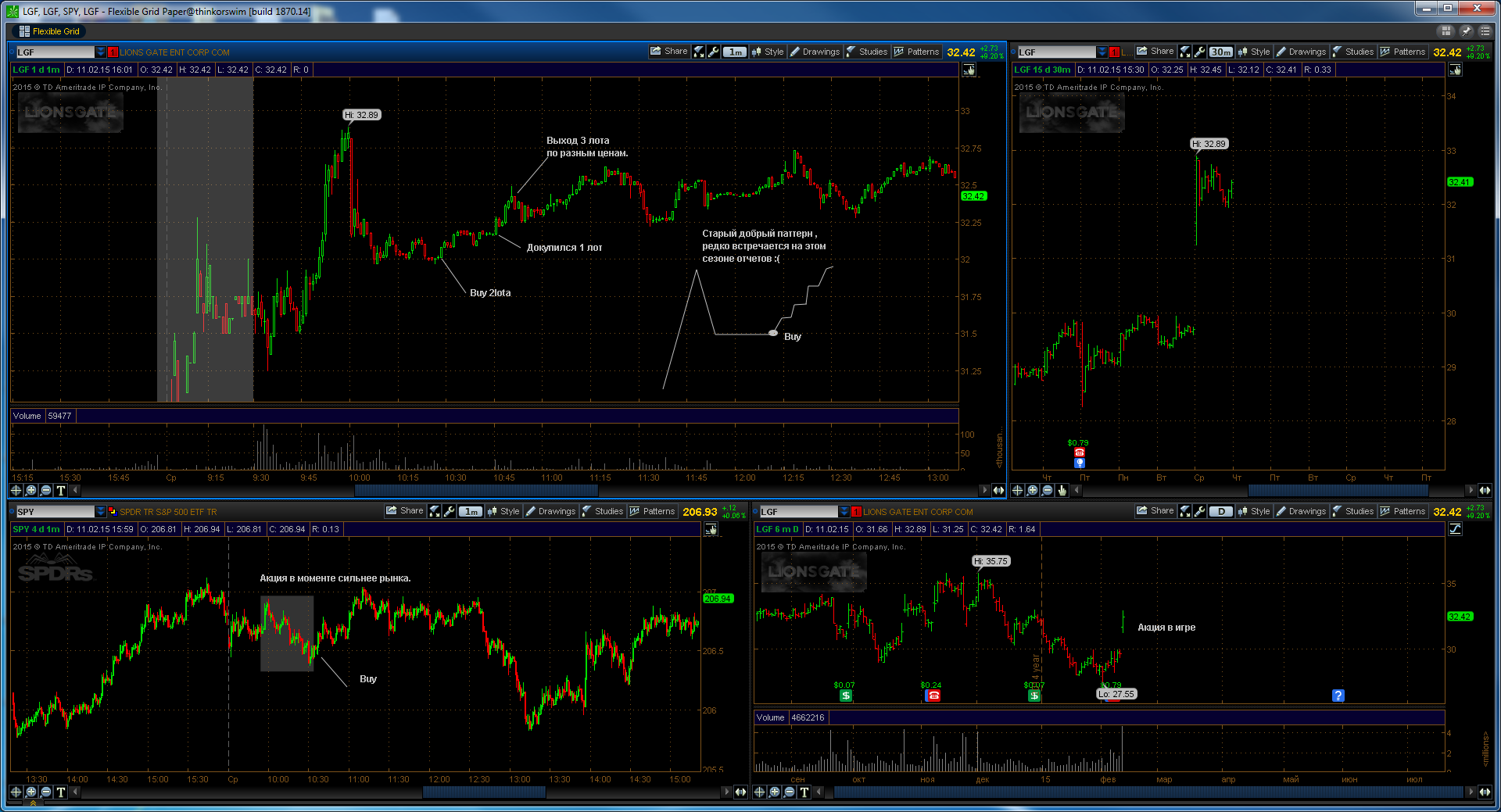The width and height of the screenshot is (1501, 812).
Task: Step the SPY chart right with arrow
Action: click(x=726, y=792)
